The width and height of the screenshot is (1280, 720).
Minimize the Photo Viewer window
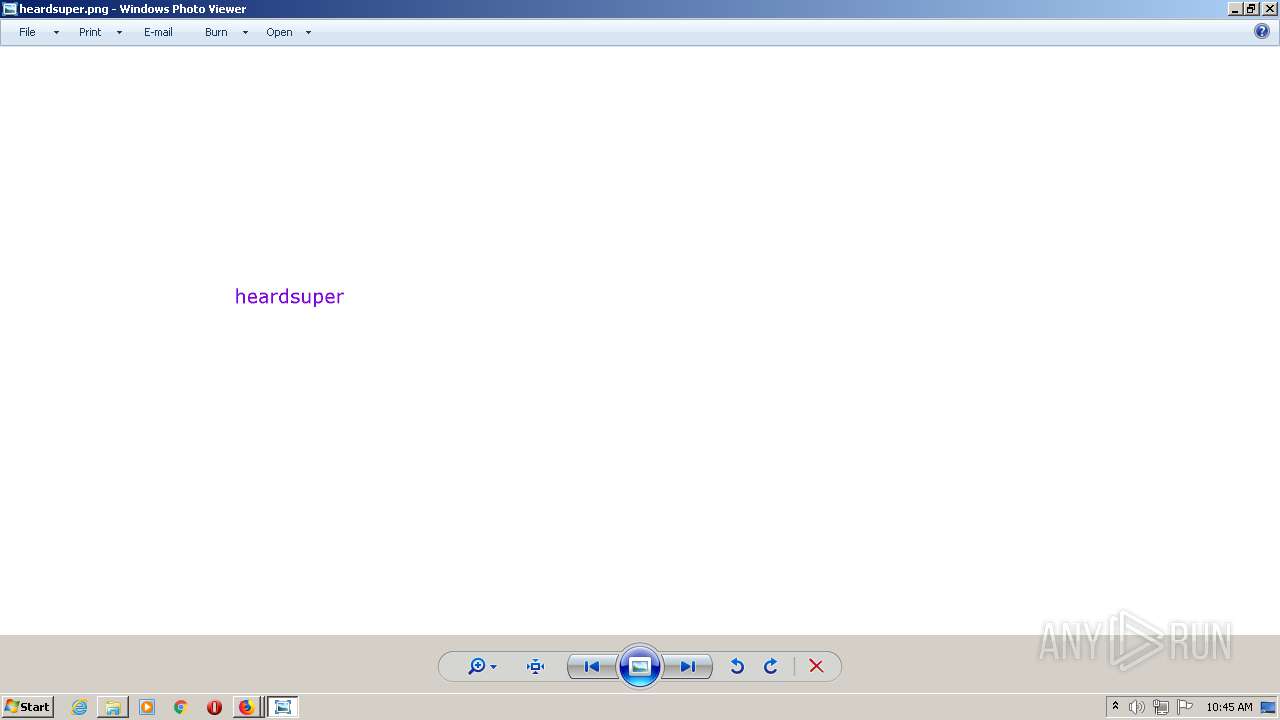[1235, 9]
